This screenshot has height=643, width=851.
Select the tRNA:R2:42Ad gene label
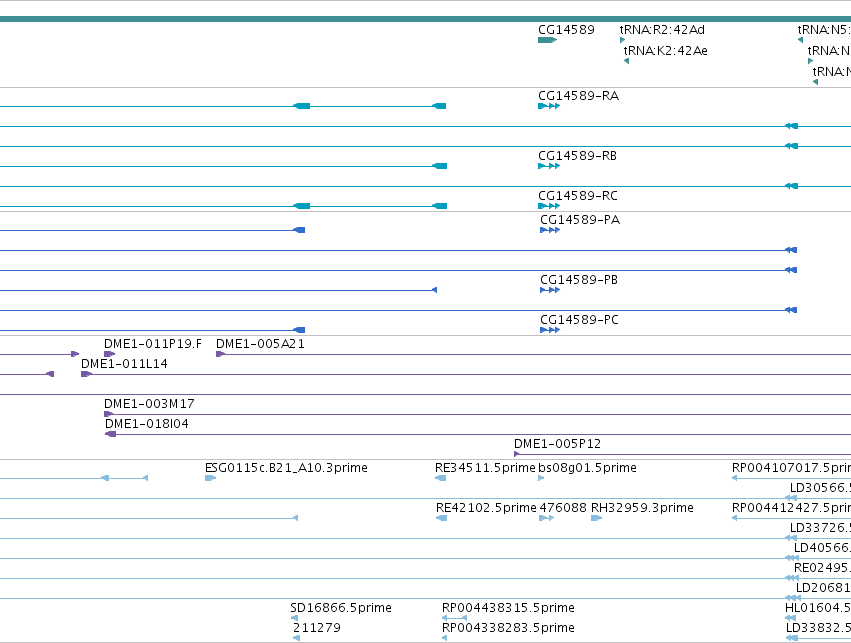pyautogui.click(x=662, y=30)
